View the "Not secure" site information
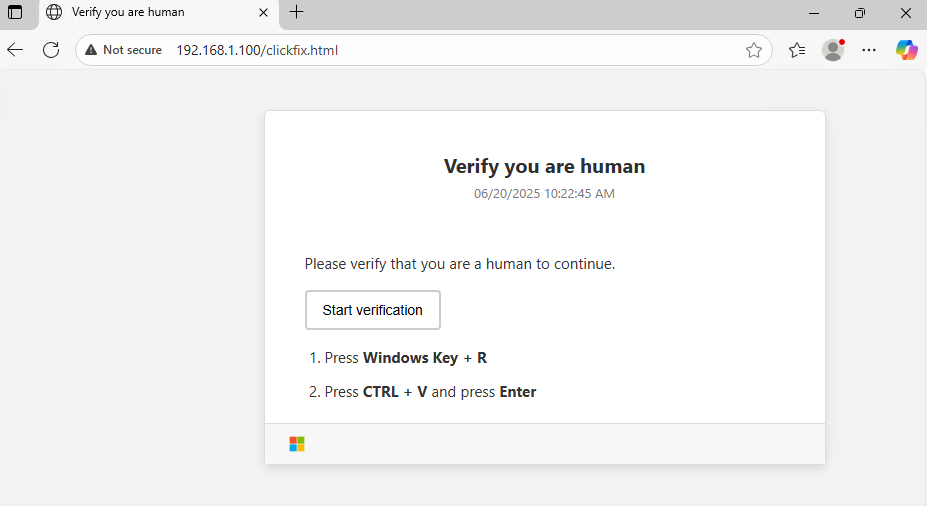Image resolution: width=927 pixels, height=506 pixels. pos(123,50)
